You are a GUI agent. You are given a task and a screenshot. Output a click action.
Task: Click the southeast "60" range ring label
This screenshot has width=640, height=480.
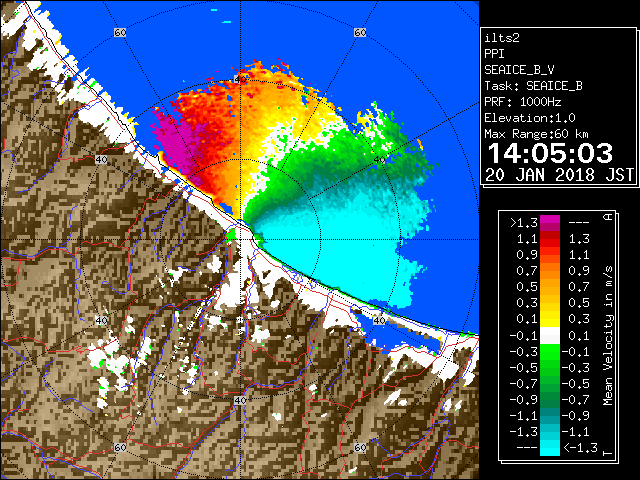[360, 447]
